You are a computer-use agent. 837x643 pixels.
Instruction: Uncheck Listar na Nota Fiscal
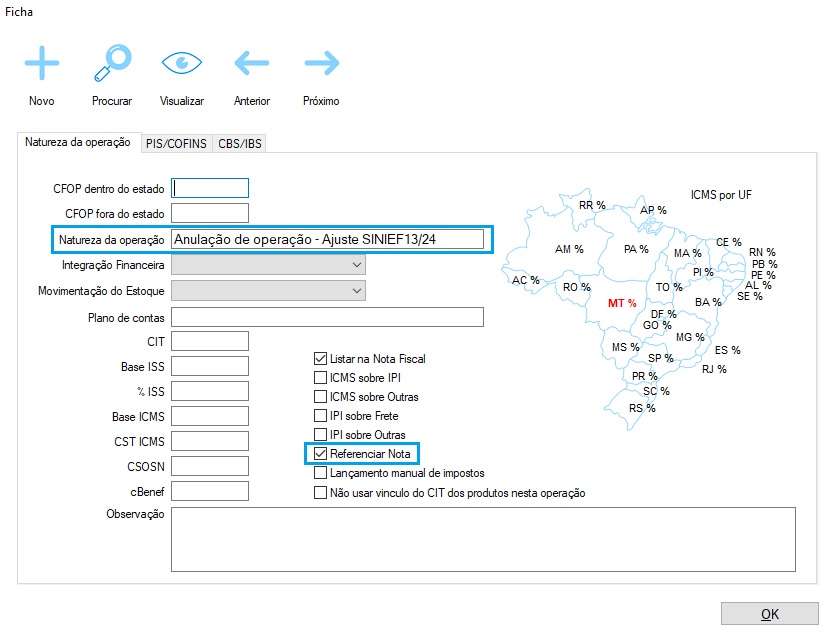pyautogui.click(x=321, y=359)
